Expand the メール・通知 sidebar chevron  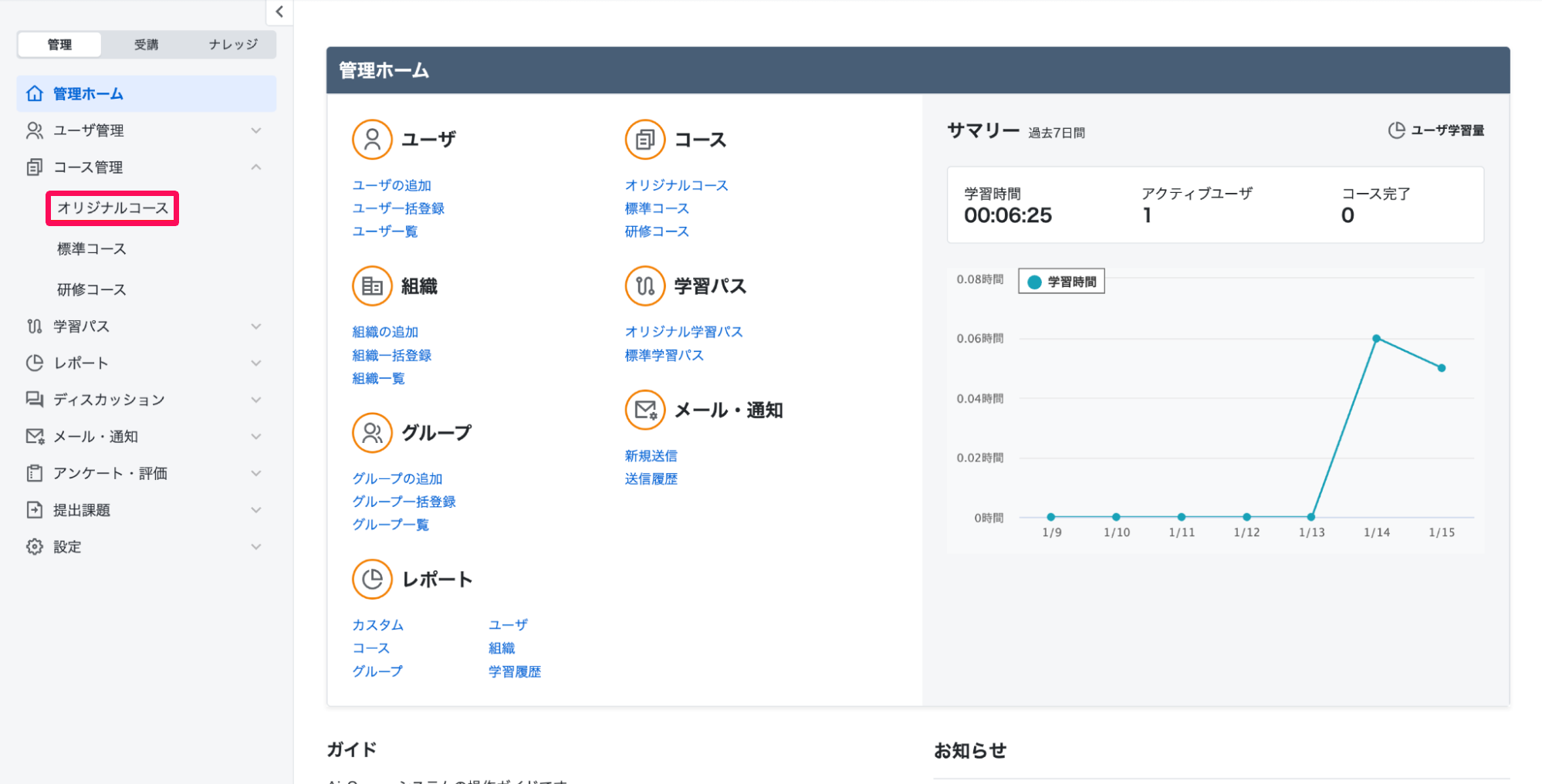[x=256, y=436]
